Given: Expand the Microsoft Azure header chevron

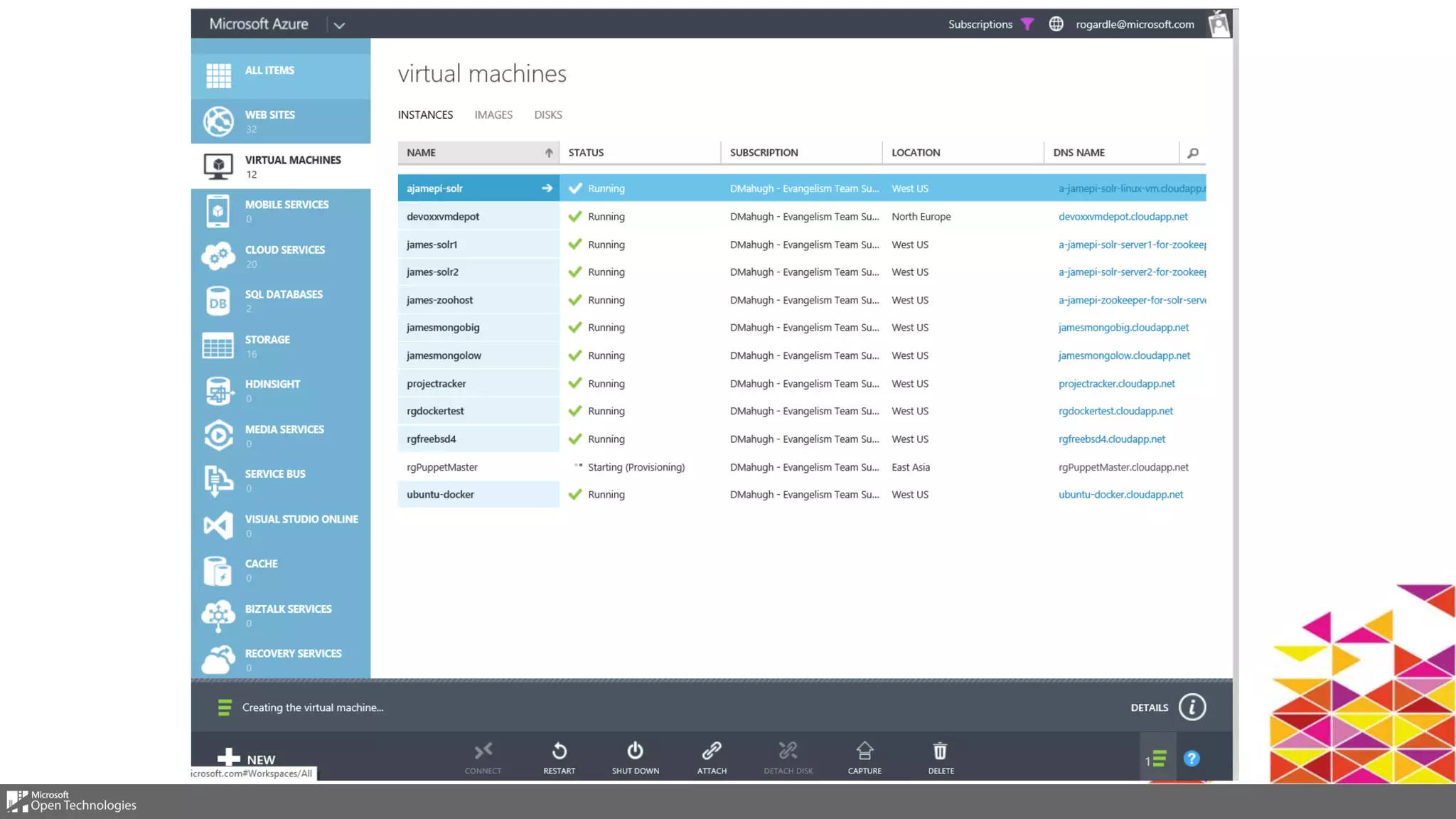Looking at the screenshot, I should tap(339, 25).
